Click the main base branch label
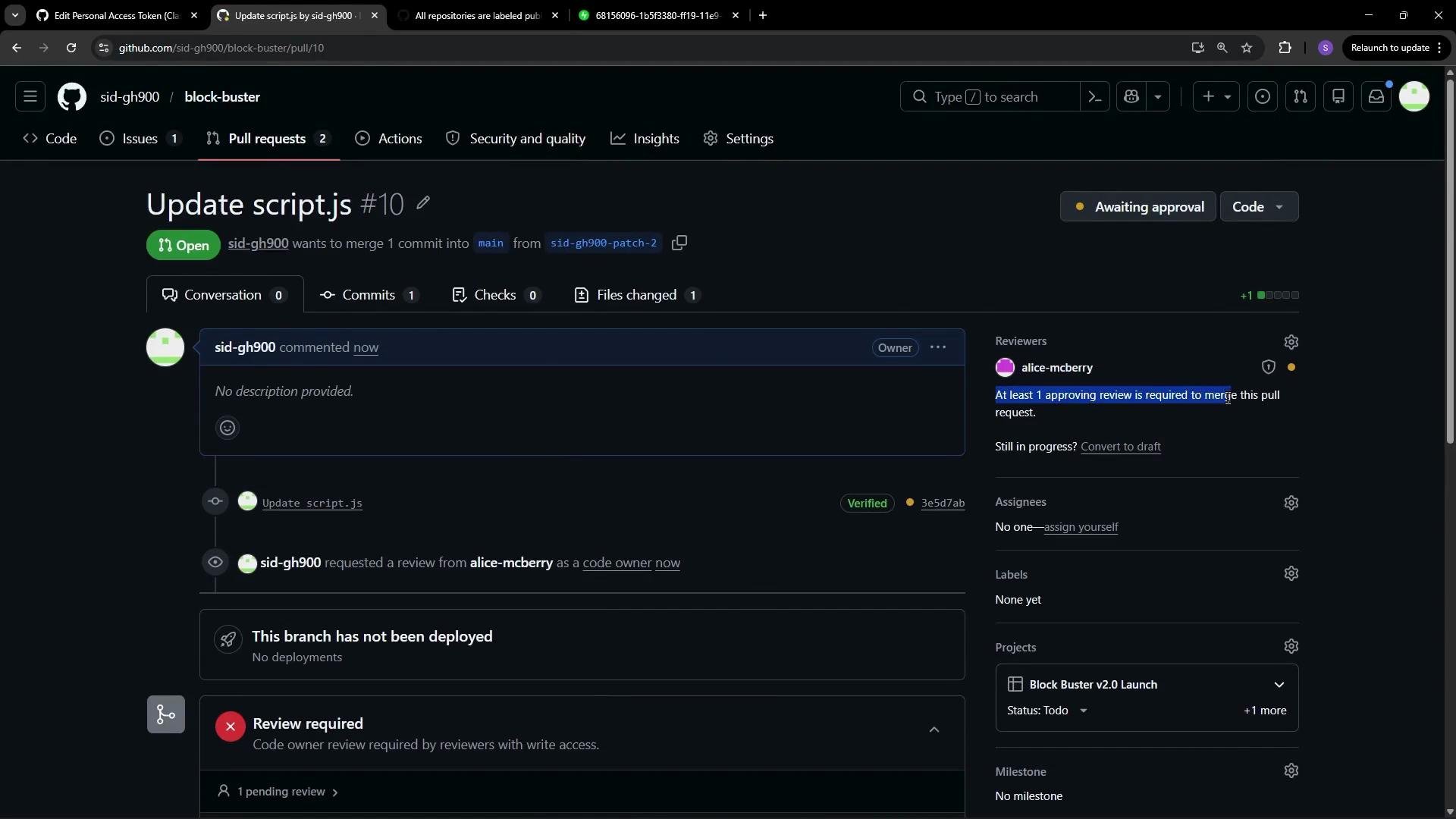Viewport: 1456px width, 819px height. (x=491, y=243)
